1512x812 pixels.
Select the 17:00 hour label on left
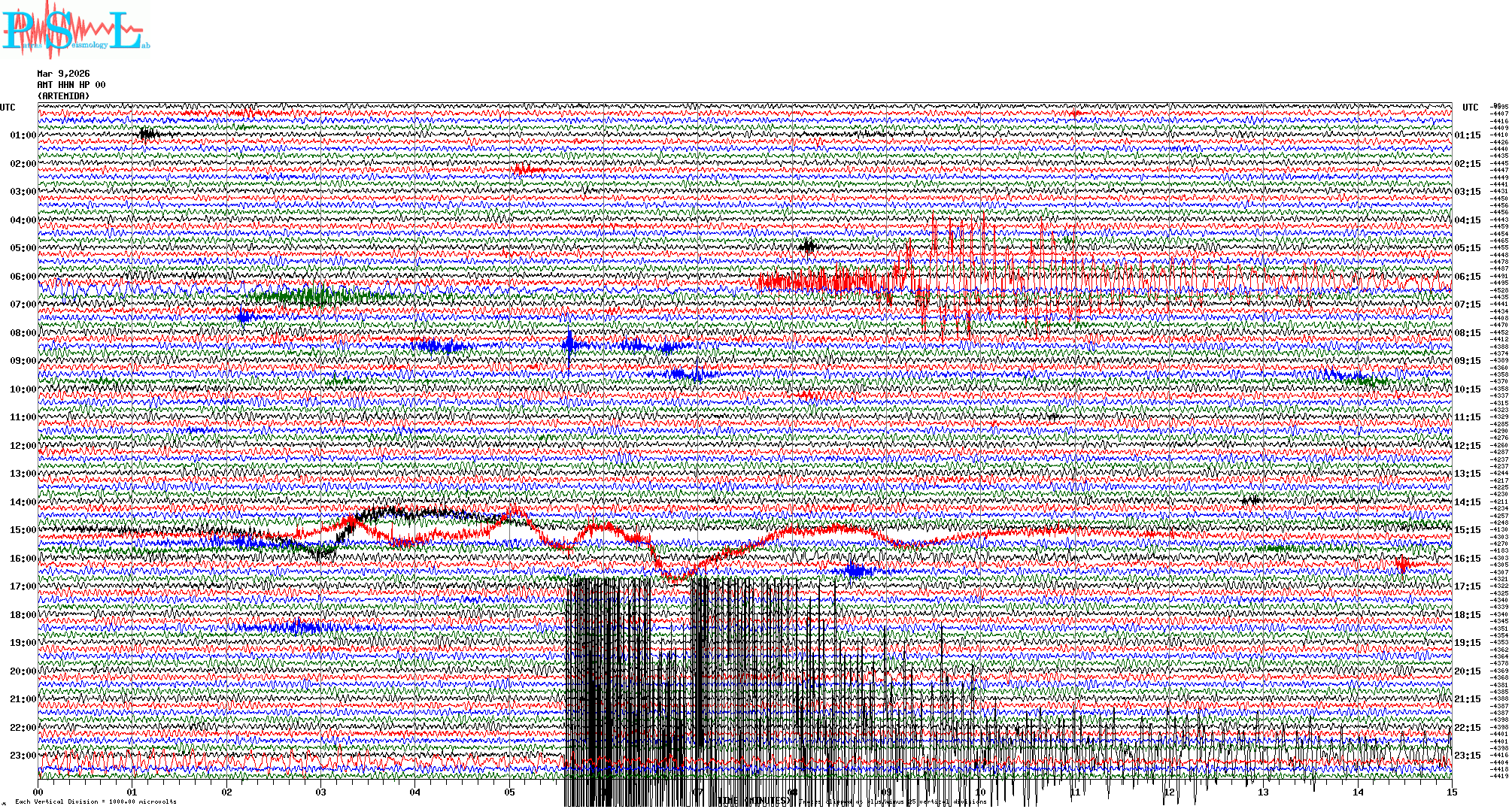[23, 586]
